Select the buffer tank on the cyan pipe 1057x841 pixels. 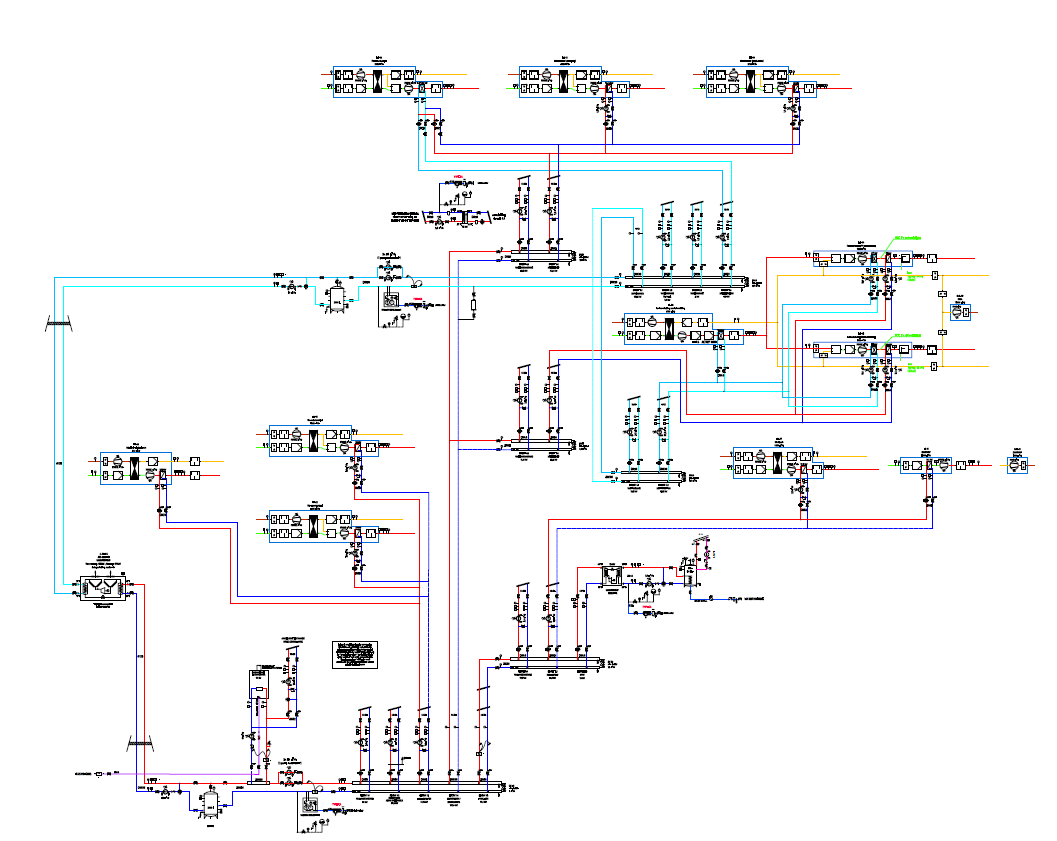click(336, 298)
